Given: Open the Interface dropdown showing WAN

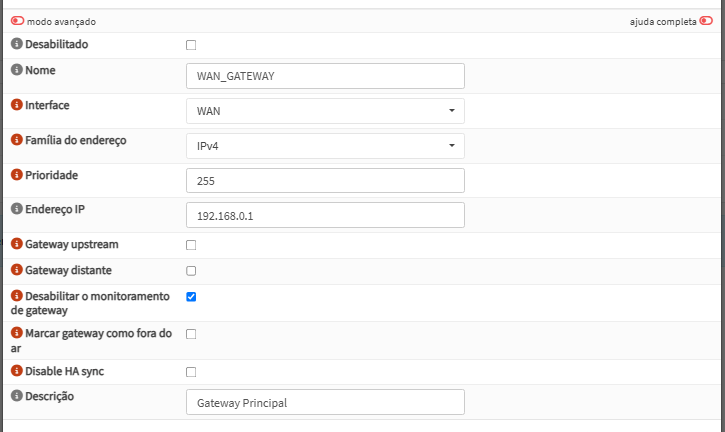Looking at the screenshot, I should click(x=325, y=111).
